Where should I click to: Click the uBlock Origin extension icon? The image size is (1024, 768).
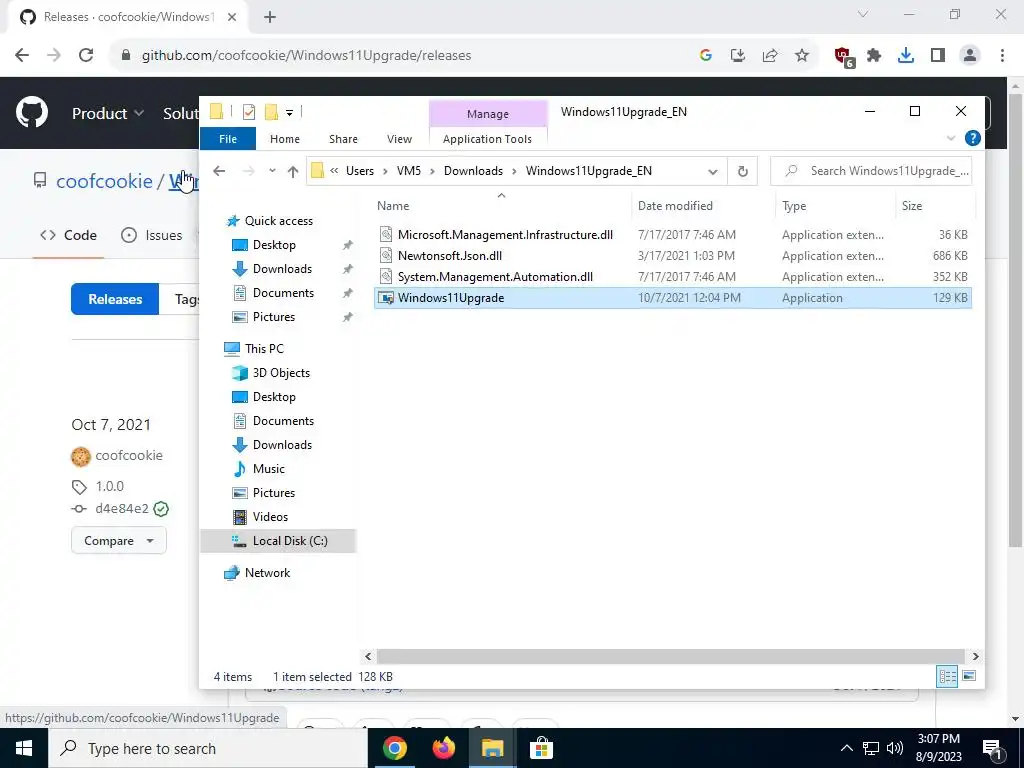click(x=843, y=56)
